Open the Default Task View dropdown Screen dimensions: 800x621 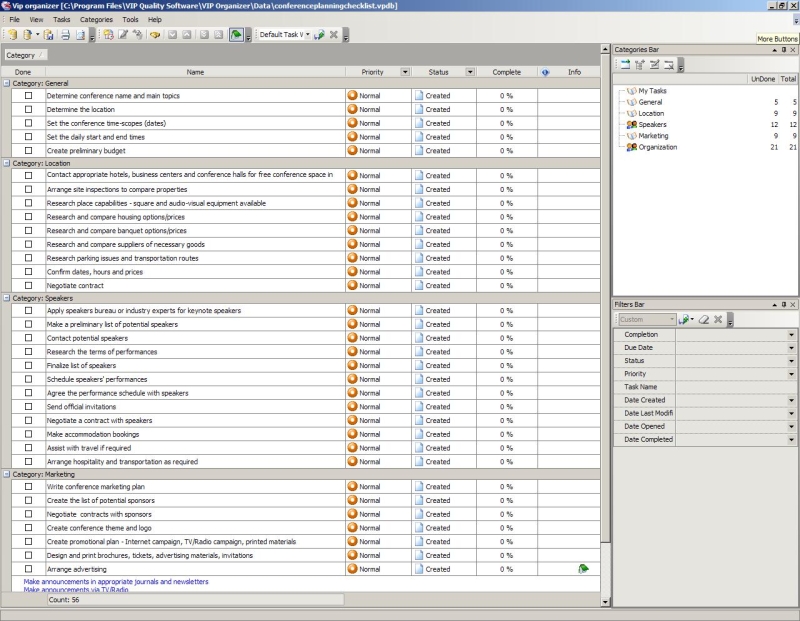point(308,35)
